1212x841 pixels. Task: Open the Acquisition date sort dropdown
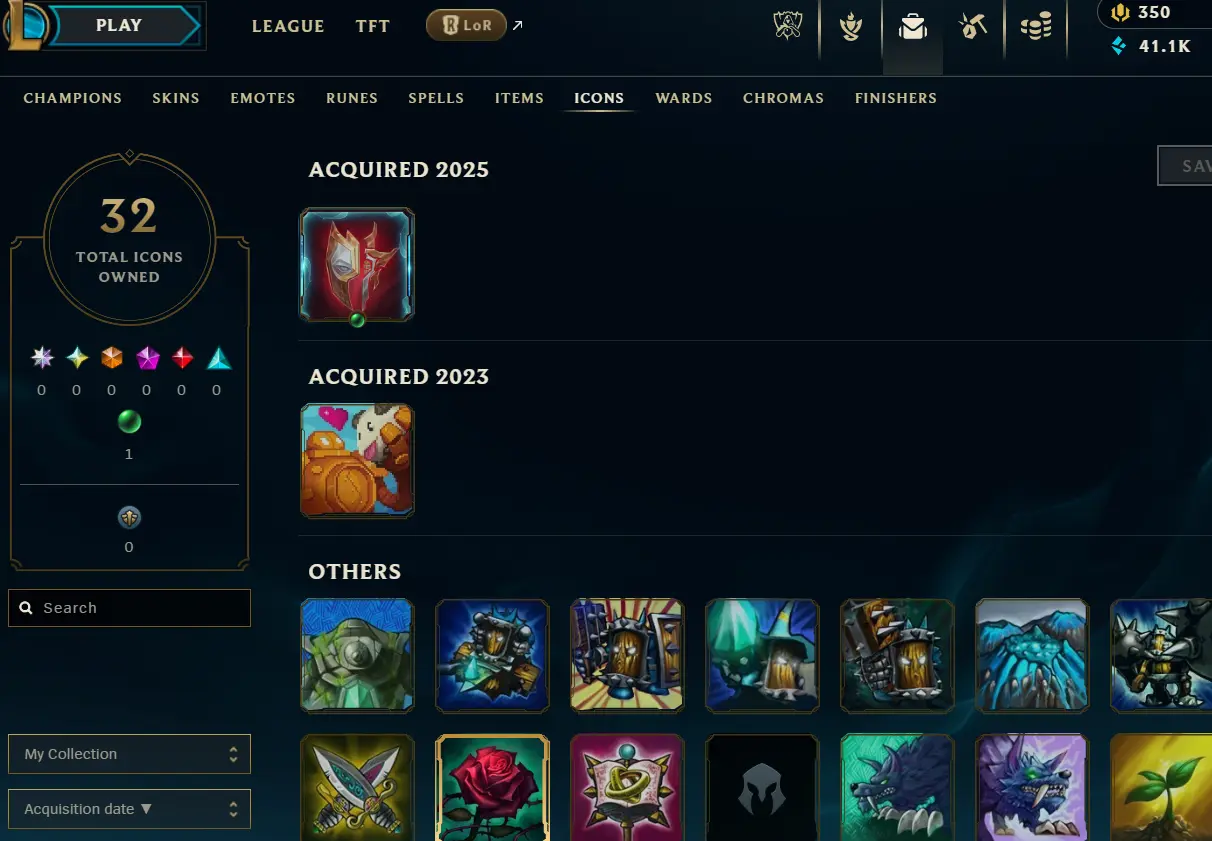point(129,809)
